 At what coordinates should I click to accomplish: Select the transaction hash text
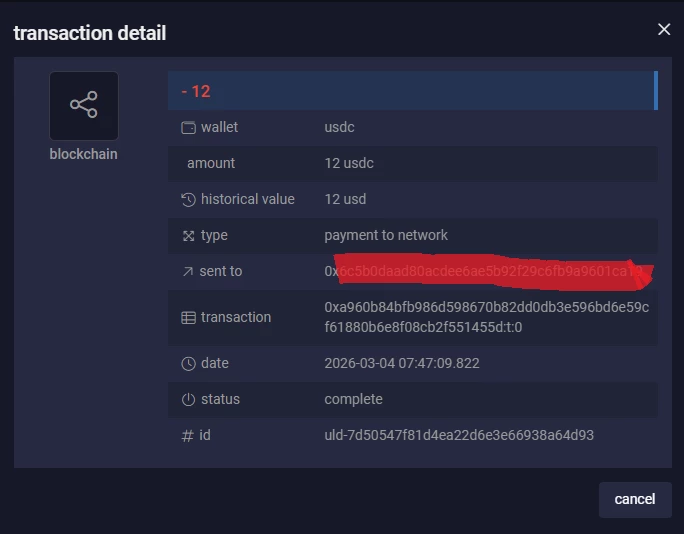click(486, 317)
